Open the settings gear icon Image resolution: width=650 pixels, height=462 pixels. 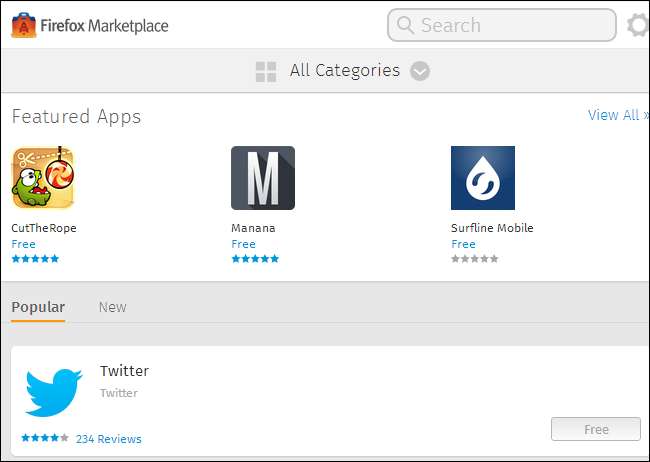pos(637,25)
